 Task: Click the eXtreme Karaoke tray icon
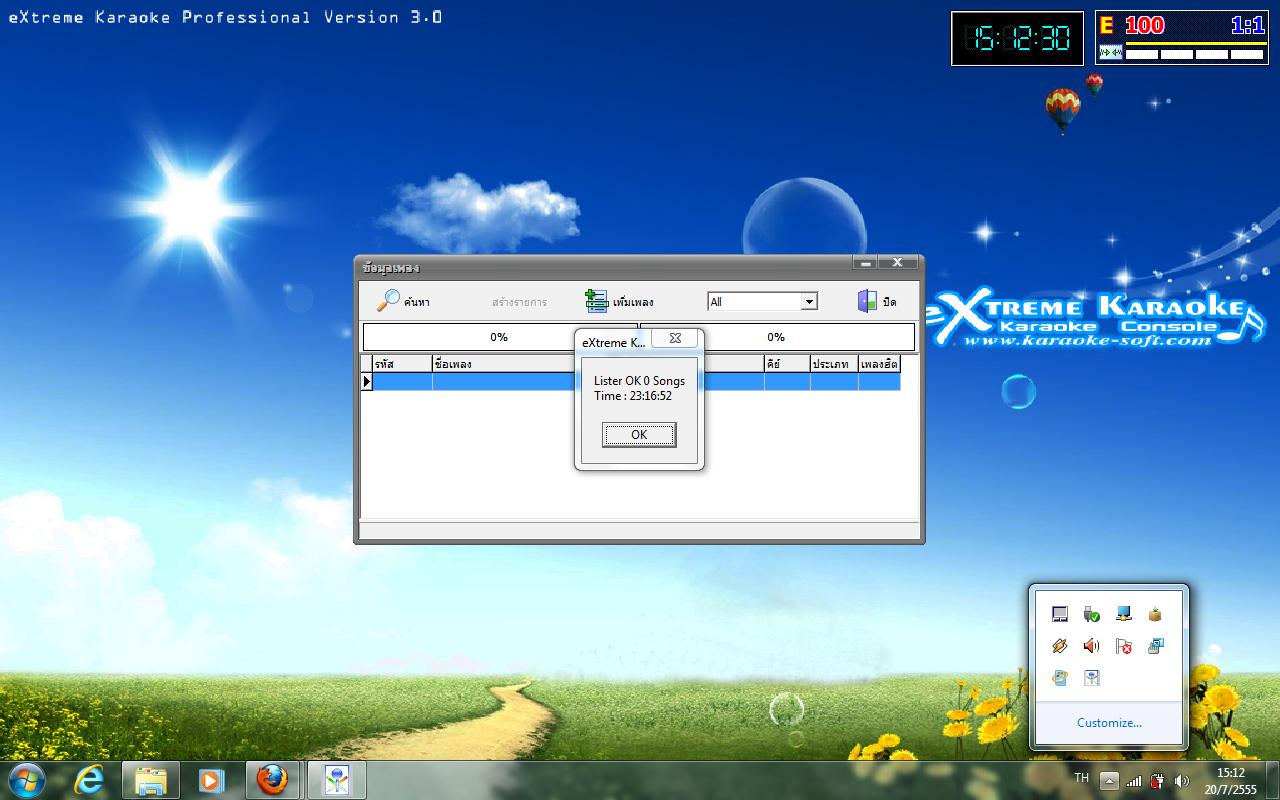coord(1092,678)
